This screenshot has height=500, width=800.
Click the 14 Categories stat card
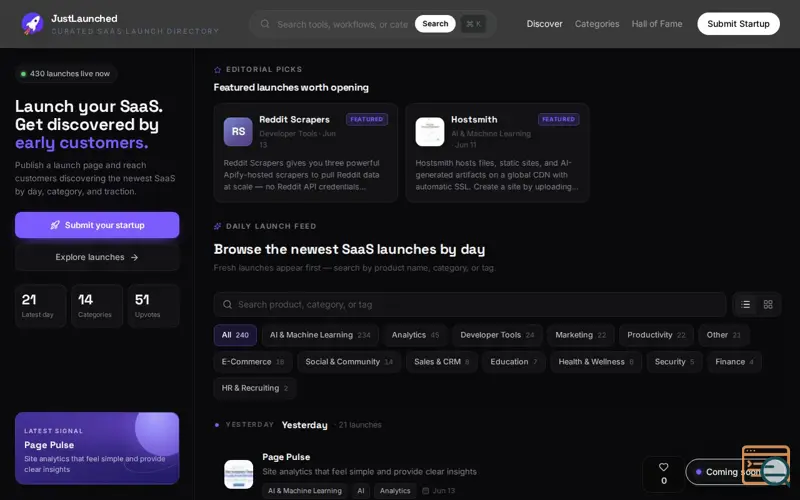[x=97, y=306]
